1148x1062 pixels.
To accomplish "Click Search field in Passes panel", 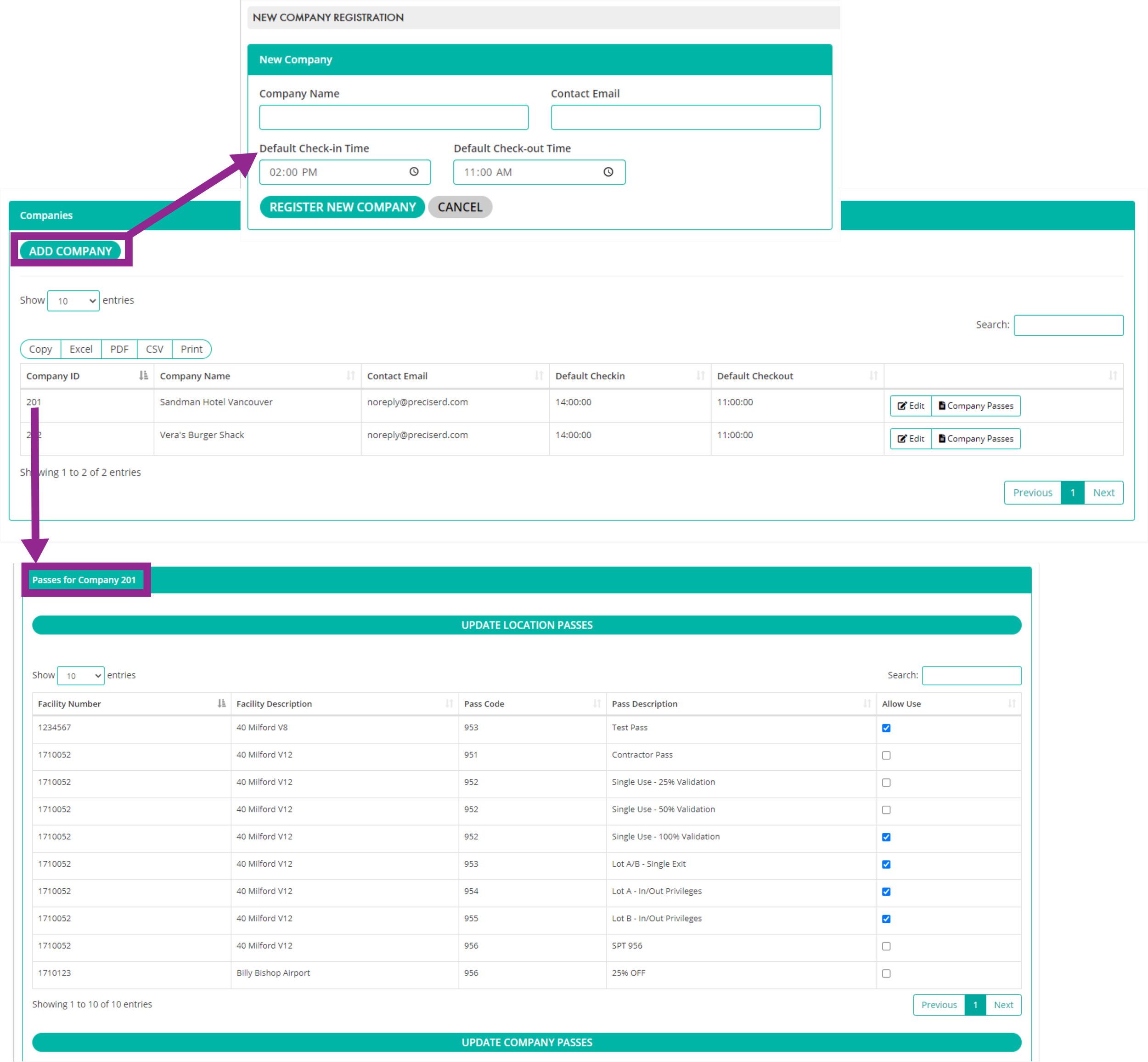I will pyautogui.click(x=972, y=675).
